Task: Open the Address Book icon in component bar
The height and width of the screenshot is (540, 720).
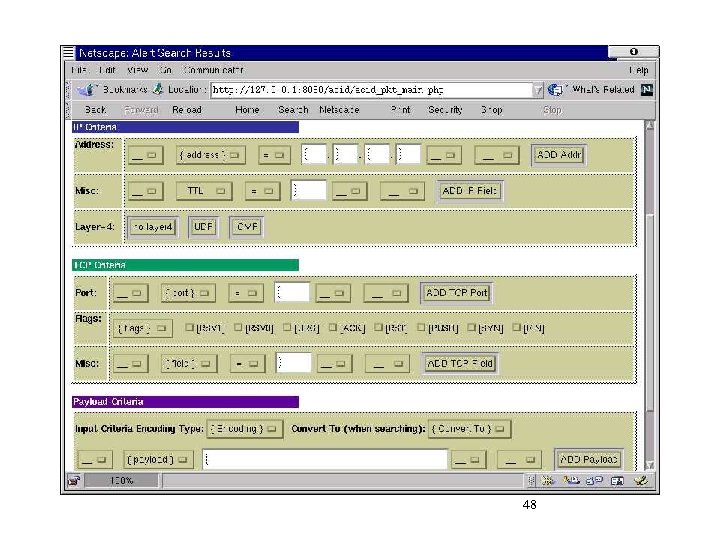Action: point(617,481)
